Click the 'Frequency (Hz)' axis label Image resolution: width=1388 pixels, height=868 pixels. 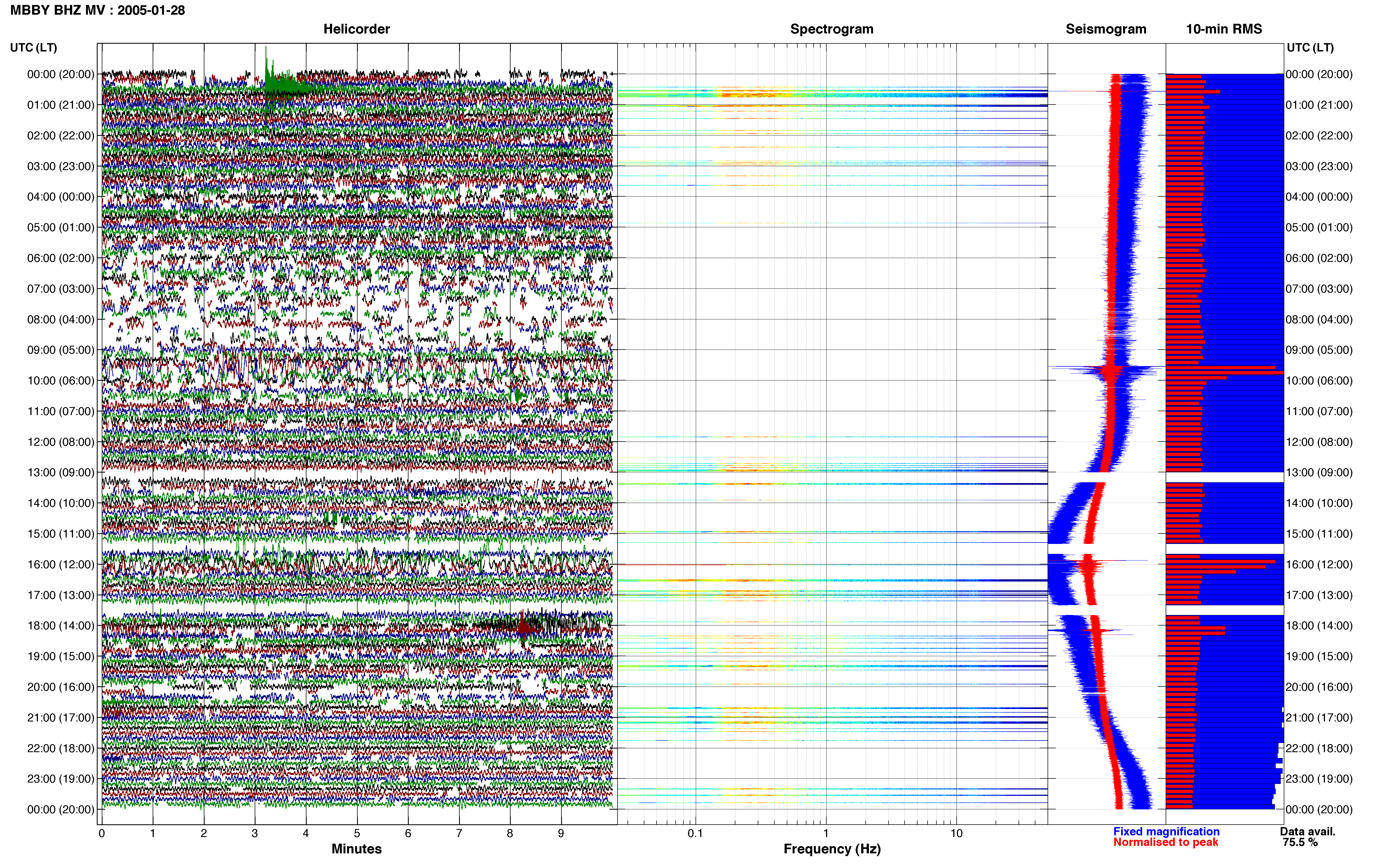(832, 849)
